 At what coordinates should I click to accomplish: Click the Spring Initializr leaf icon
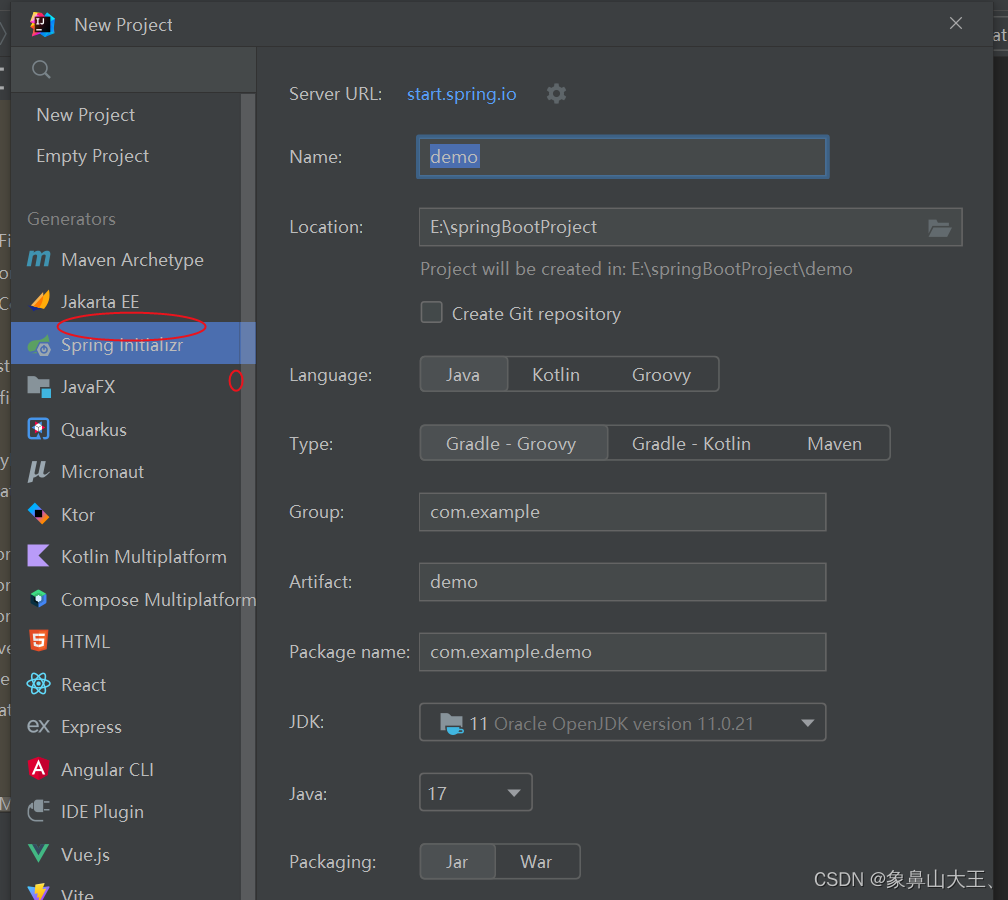(x=39, y=345)
